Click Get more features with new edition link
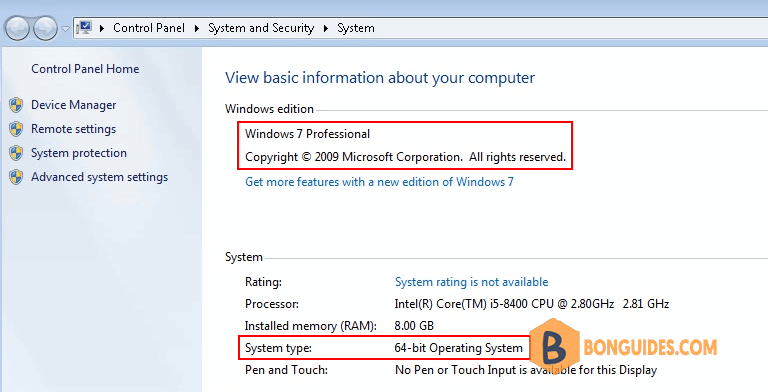768x392 pixels. pyautogui.click(x=379, y=182)
